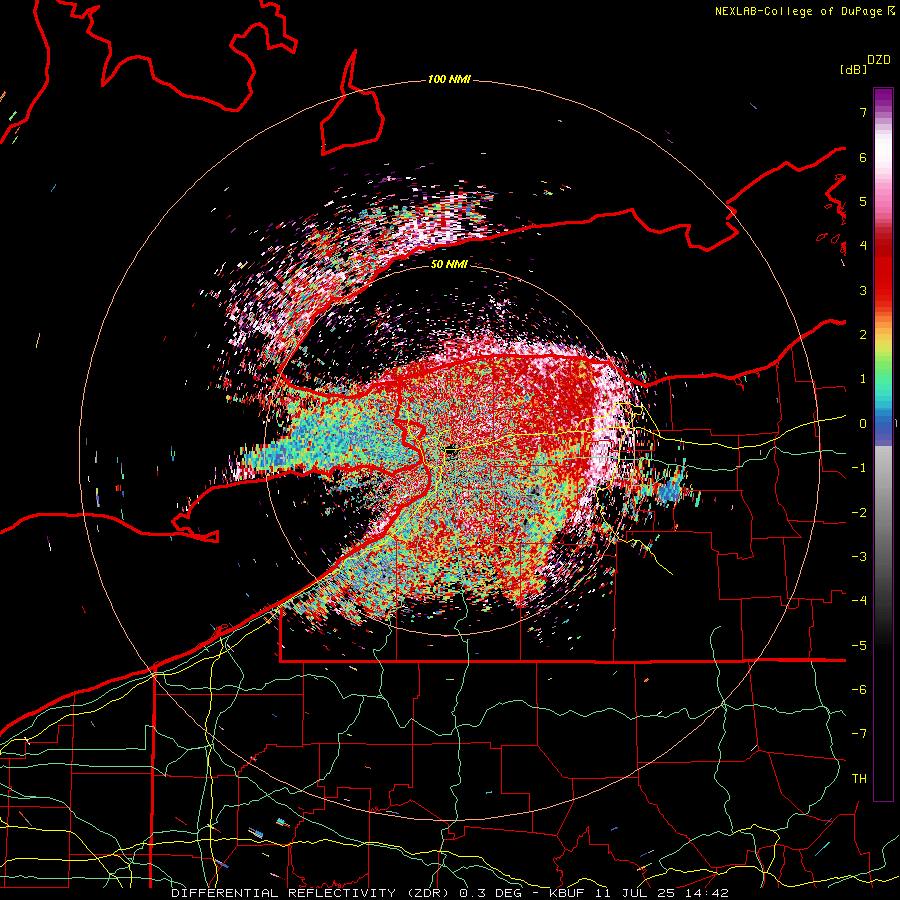Click the -4 value on color scale
The image size is (900, 900).
859,601
